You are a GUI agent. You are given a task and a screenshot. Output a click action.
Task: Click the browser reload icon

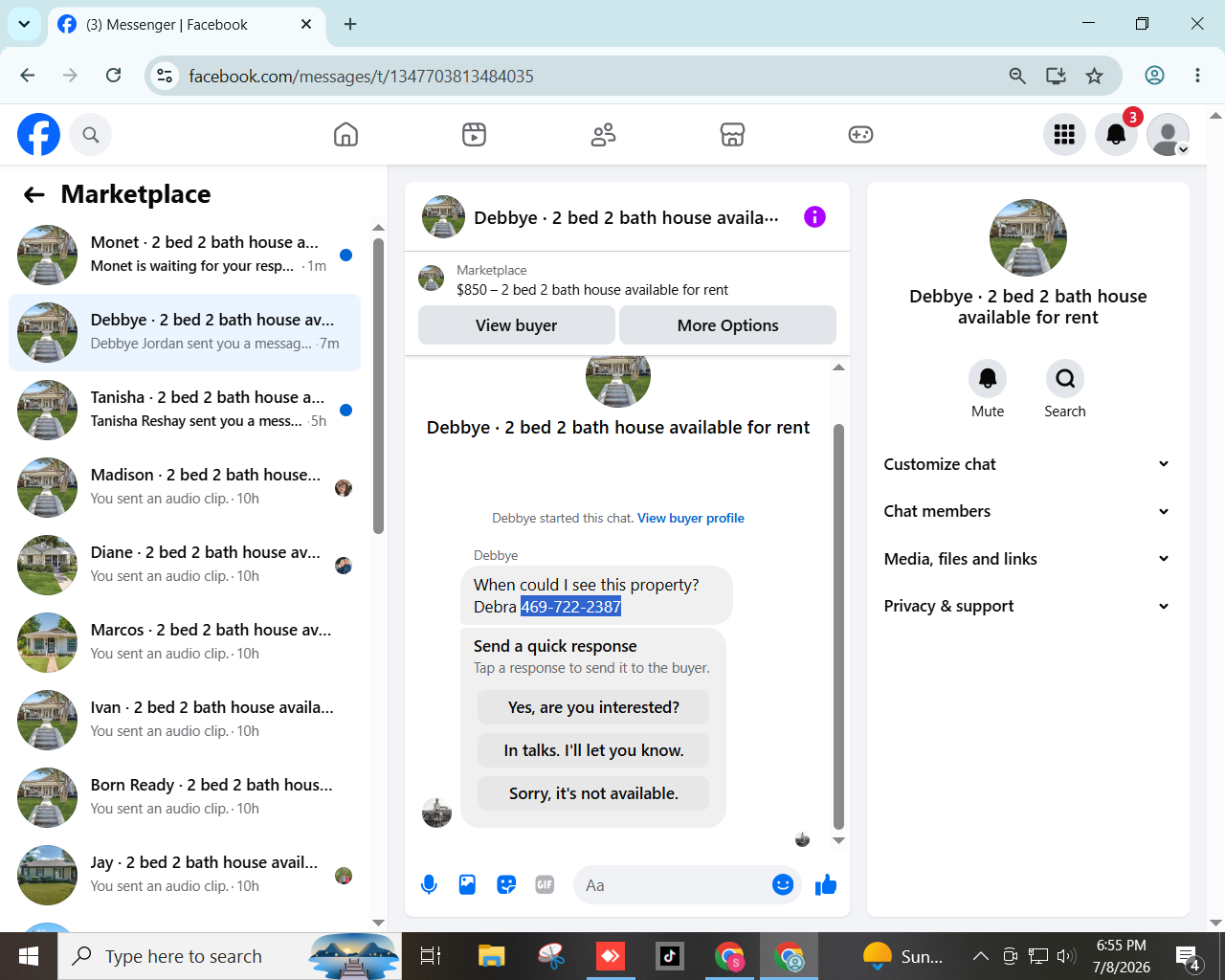(113, 76)
